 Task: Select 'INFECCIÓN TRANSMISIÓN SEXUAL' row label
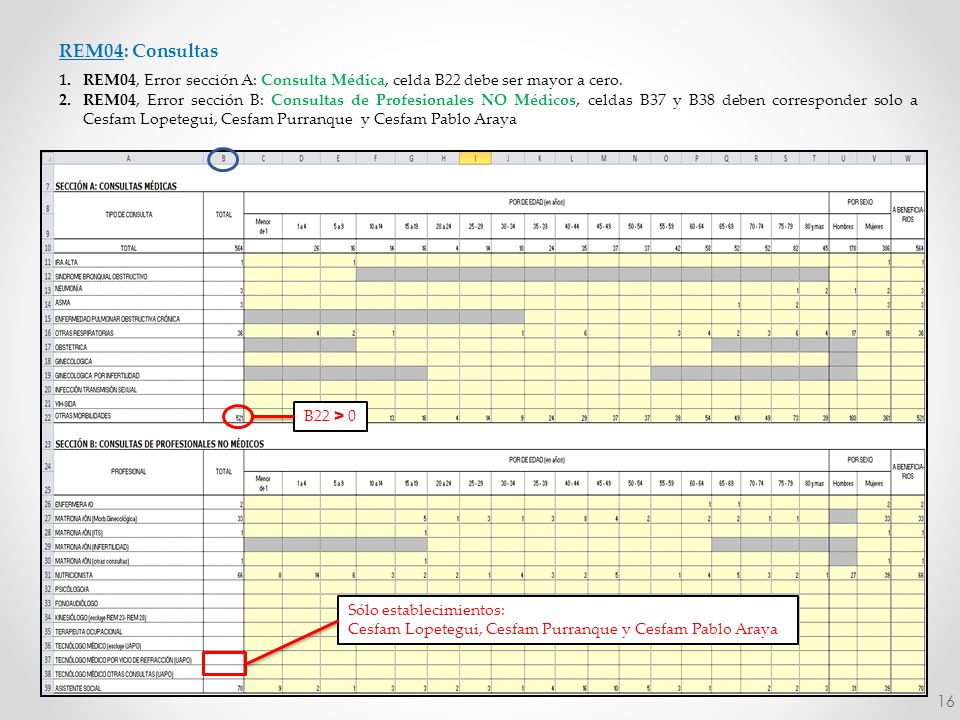[x=96, y=389]
